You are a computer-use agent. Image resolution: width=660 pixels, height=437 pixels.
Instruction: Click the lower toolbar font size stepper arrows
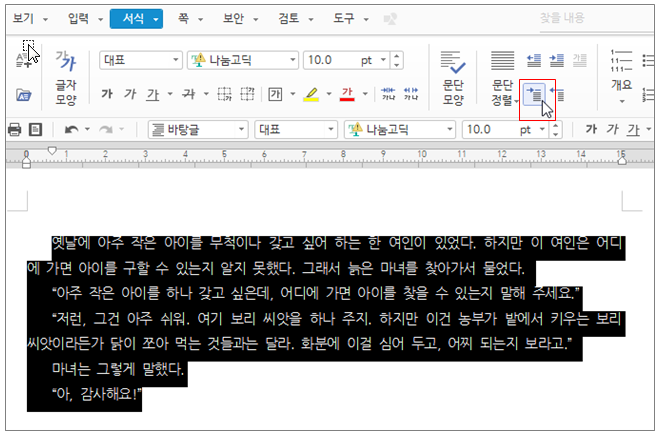tap(556, 129)
